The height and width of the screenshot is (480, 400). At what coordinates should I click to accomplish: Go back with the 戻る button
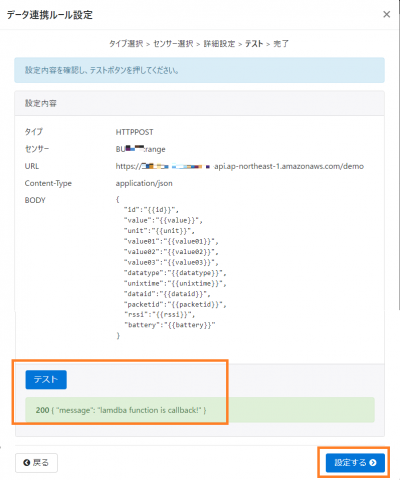(36, 463)
